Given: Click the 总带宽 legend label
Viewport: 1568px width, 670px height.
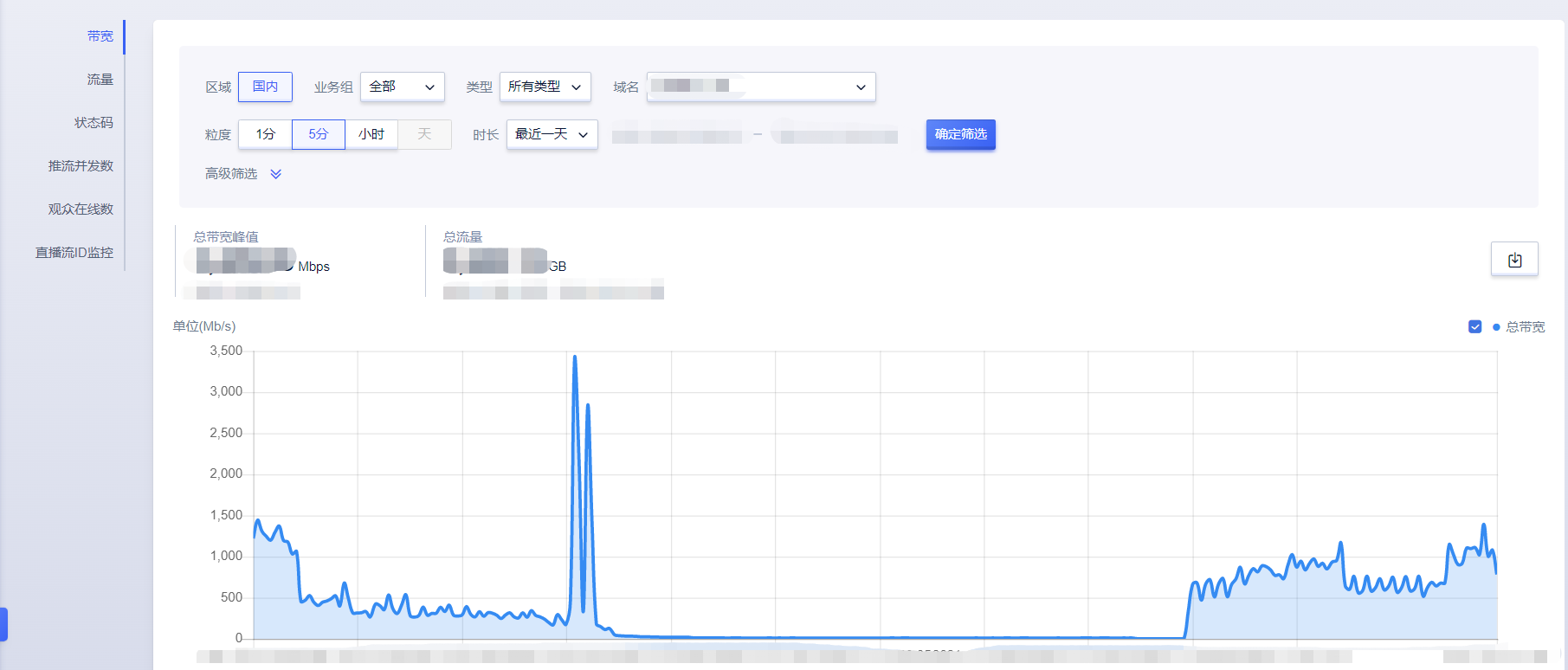Looking at the screenshot, I should (1526, 327).
